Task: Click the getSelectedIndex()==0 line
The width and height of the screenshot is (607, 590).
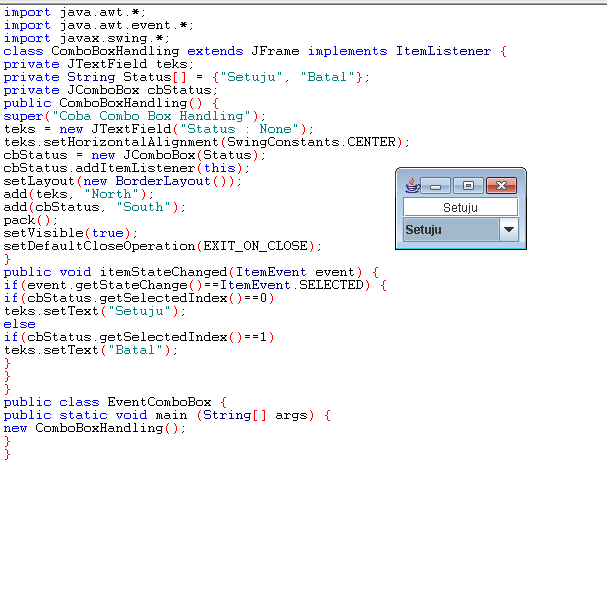Action: 139,298
